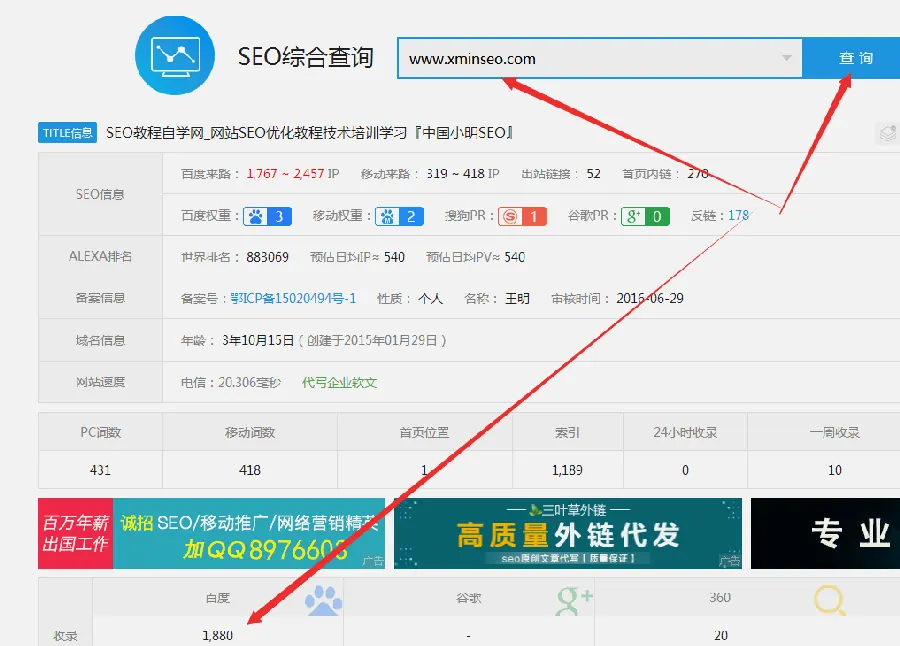Click the 360 magnifier icon in 收录 table
Image resolution: width=900 pixels, height=646 pixels.
click(x=829, y=601)
